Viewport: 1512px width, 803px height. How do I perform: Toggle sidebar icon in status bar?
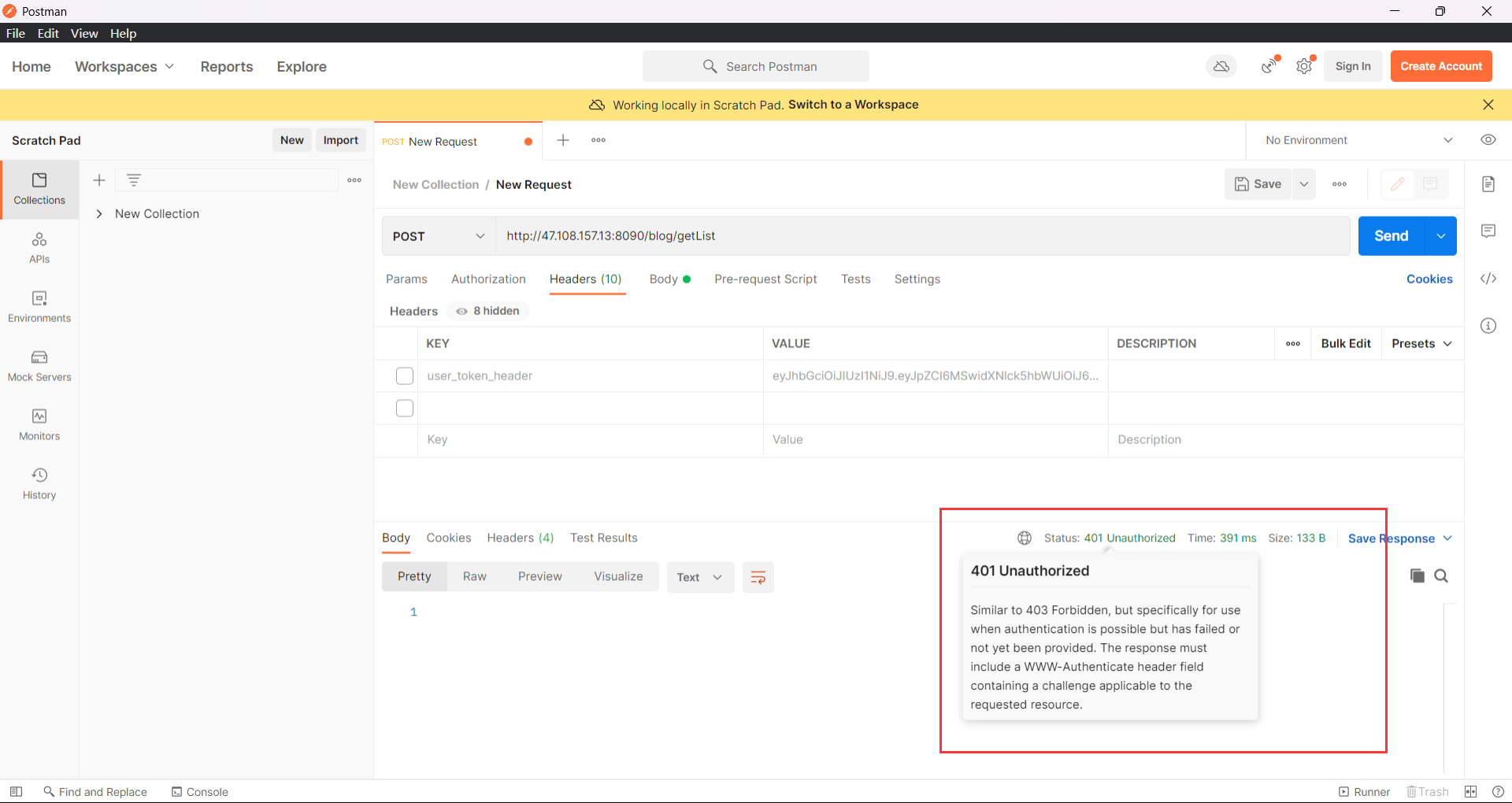[16, 792]
